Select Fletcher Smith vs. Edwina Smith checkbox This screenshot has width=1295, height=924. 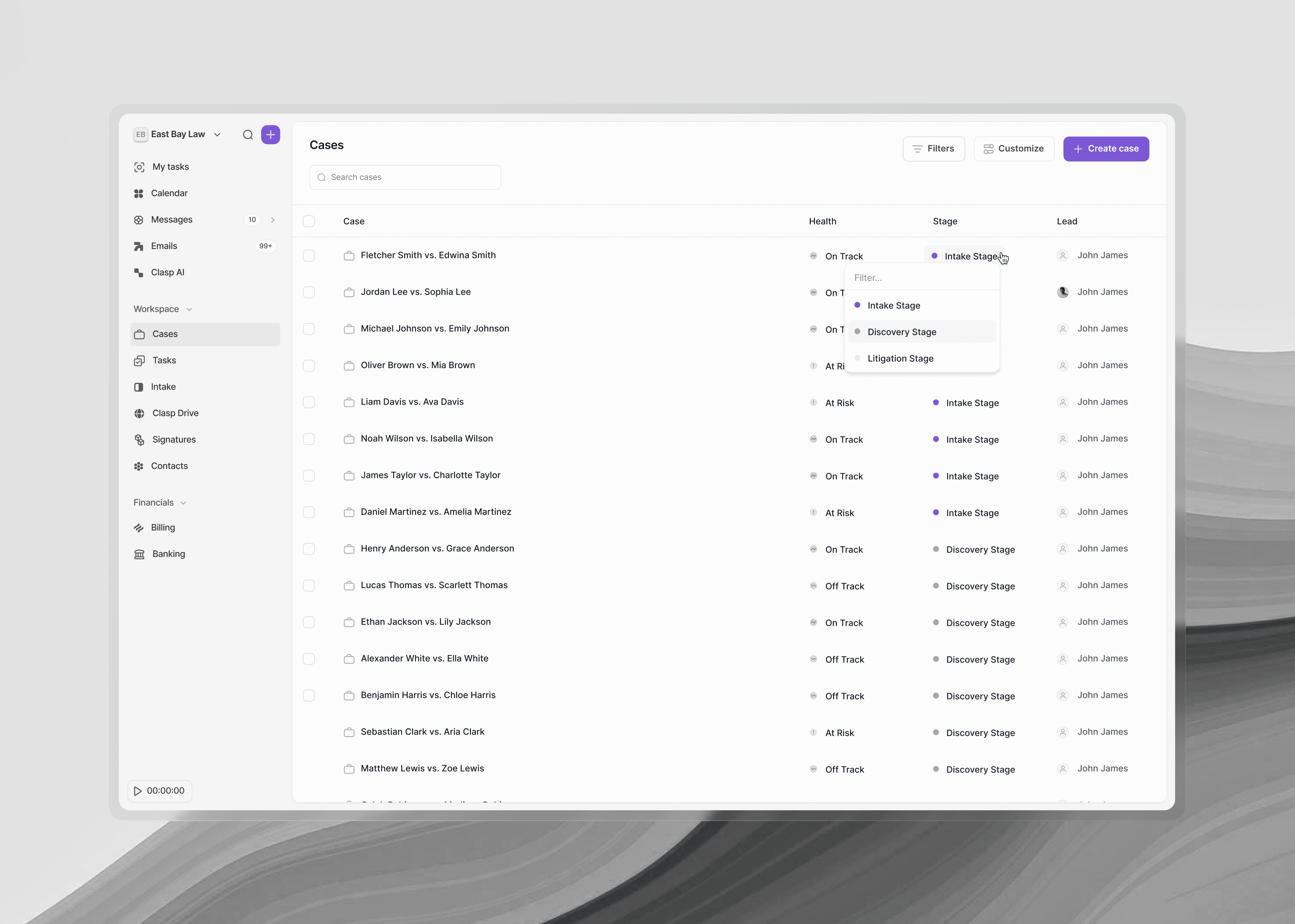click(309, 255)
